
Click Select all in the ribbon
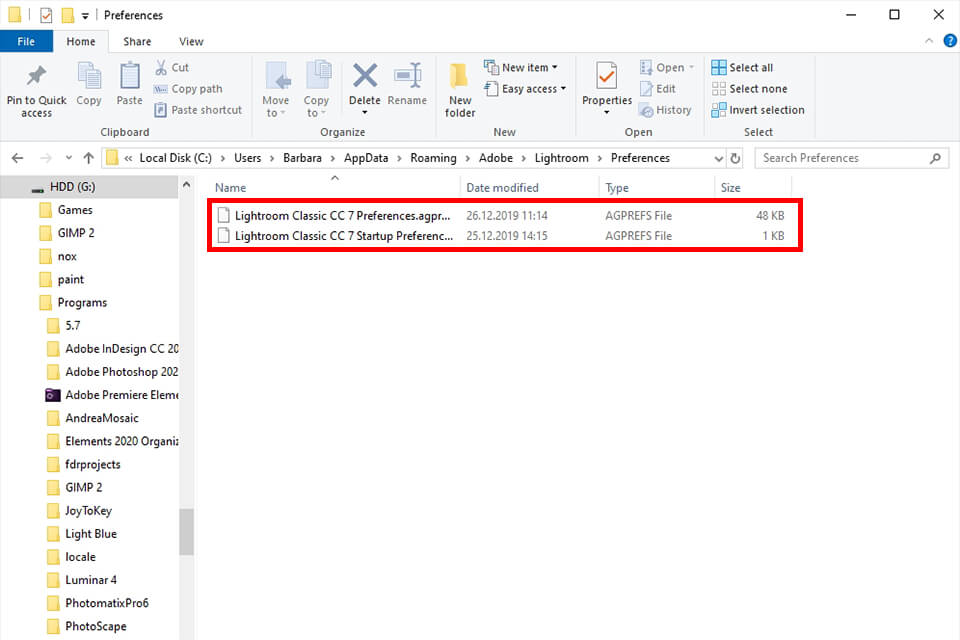(742, 67)
